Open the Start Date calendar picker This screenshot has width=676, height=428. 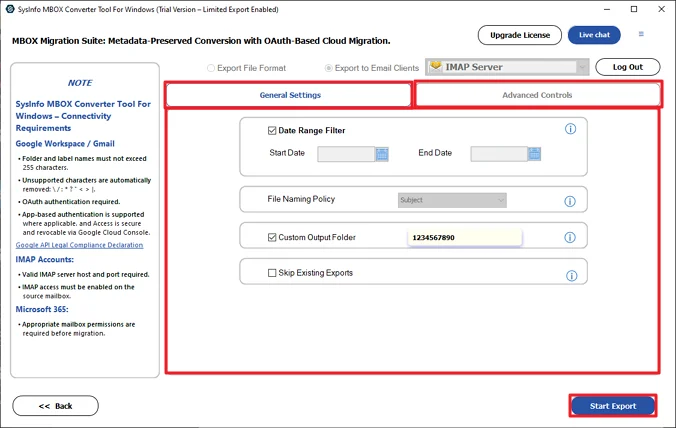pyautogui.click(x=382, y=154)
